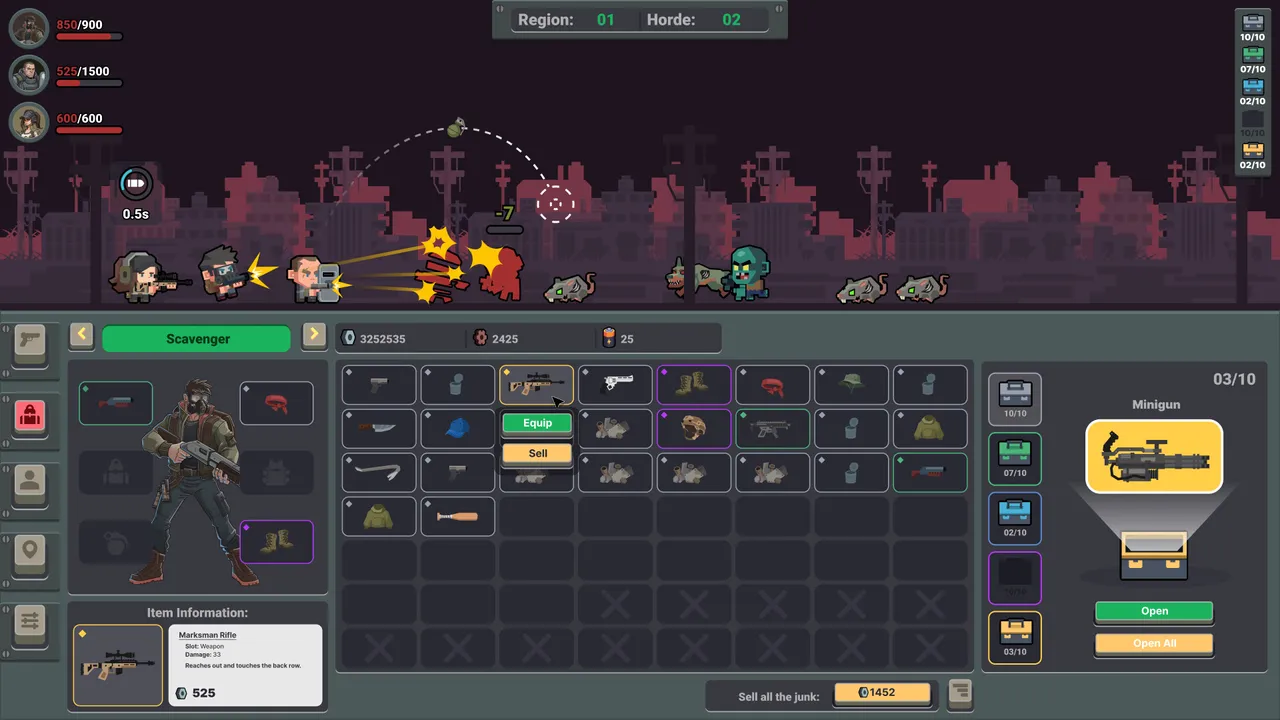The image size is (1280, 720).
Task: Click the Marksman Rifle price 525
Action: [196, 693]
